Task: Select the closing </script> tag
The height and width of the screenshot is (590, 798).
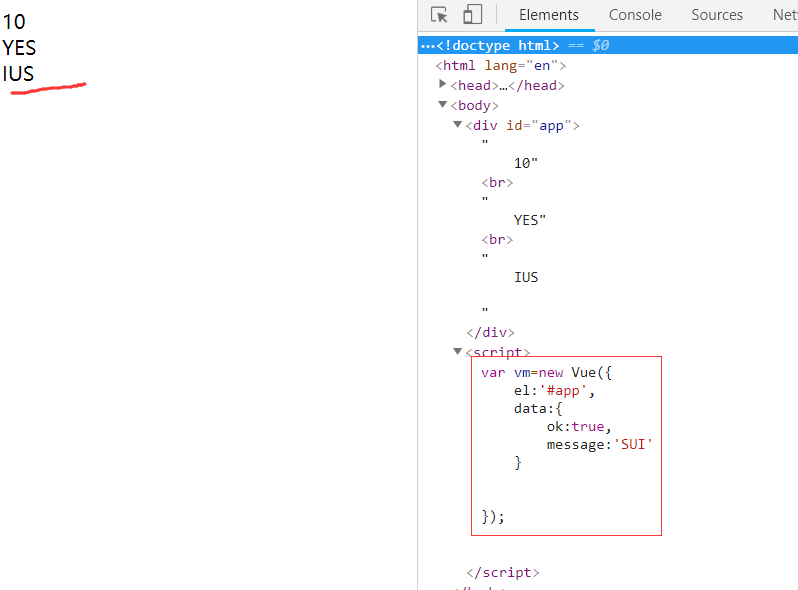Action: click(502, 573)
